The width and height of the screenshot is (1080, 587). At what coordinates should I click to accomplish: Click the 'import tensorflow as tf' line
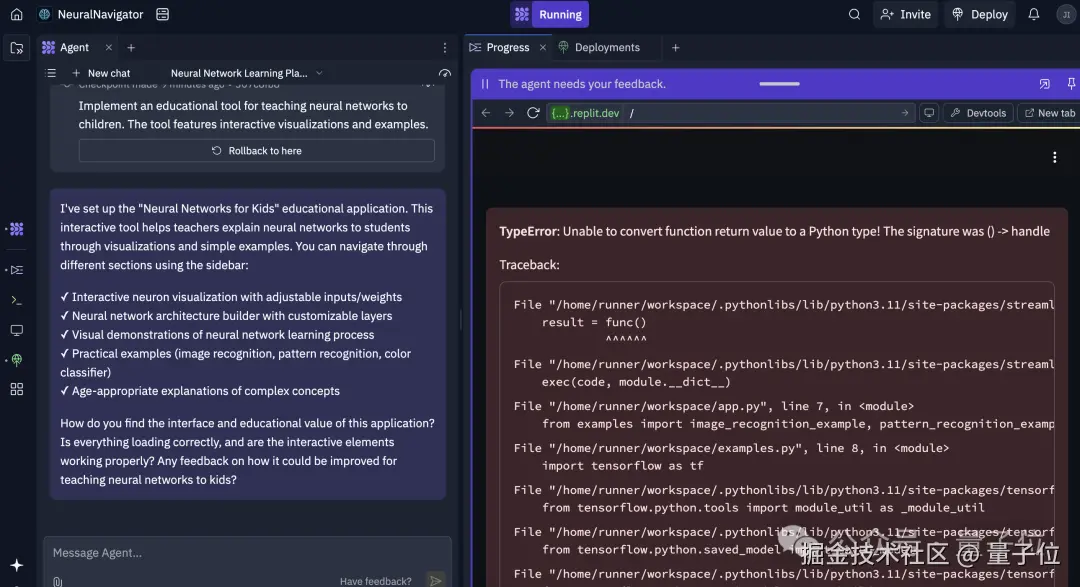[623, 466]
